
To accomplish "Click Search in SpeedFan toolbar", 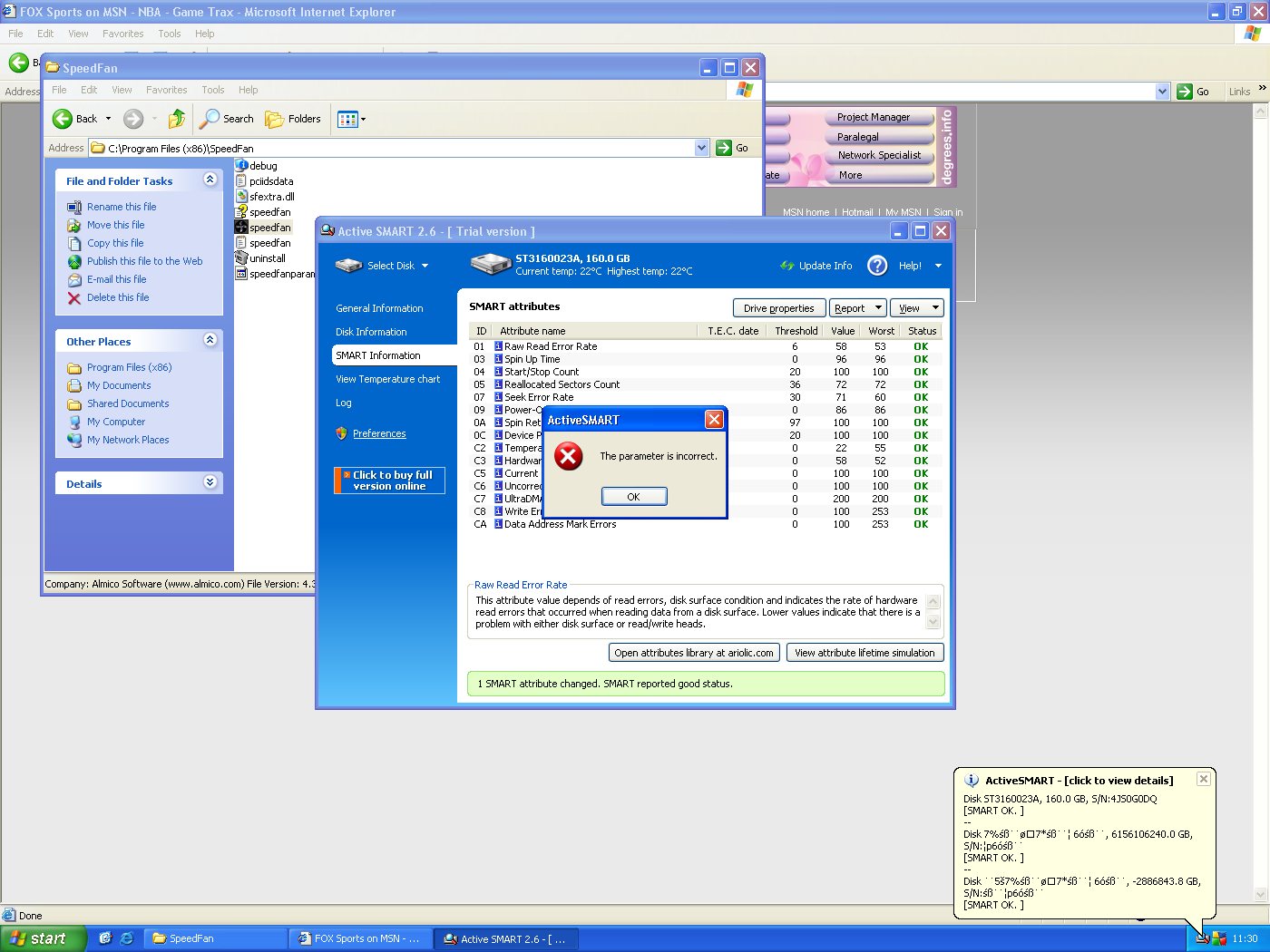I will [x=227, y=119].
